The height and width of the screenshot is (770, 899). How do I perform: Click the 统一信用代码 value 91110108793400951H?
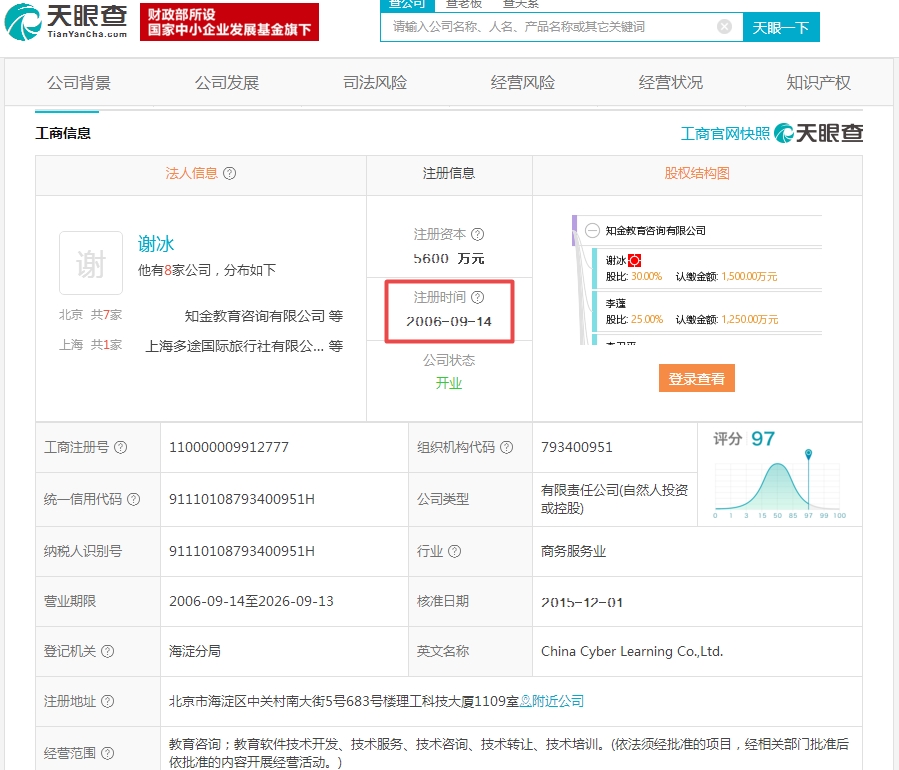click(x=242, y=499)
